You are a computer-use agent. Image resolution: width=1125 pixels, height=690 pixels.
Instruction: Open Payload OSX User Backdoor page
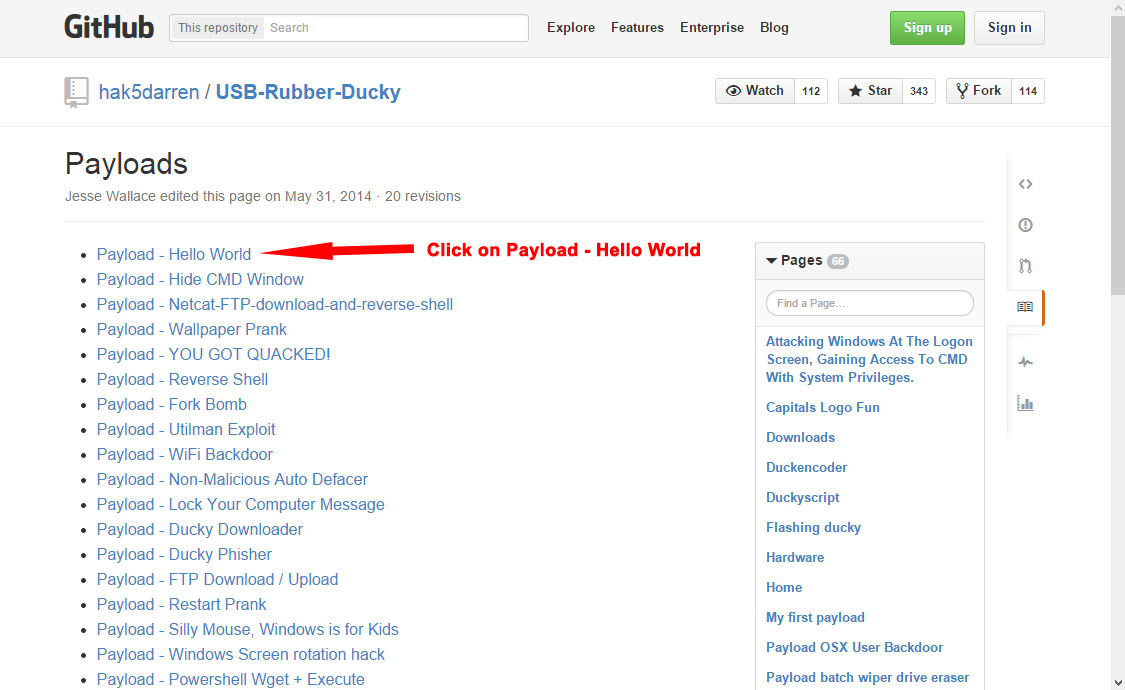tap(854, 648)
